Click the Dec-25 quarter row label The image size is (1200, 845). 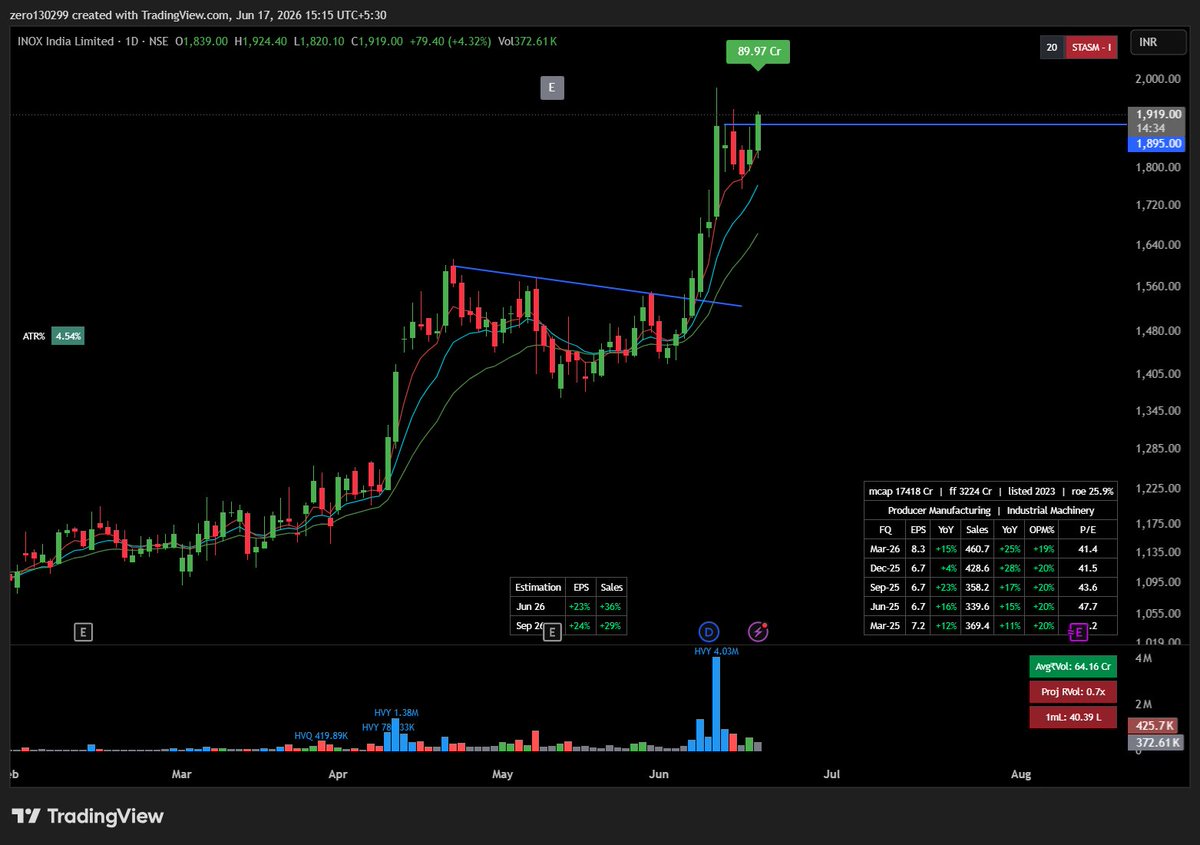(885, 568)
